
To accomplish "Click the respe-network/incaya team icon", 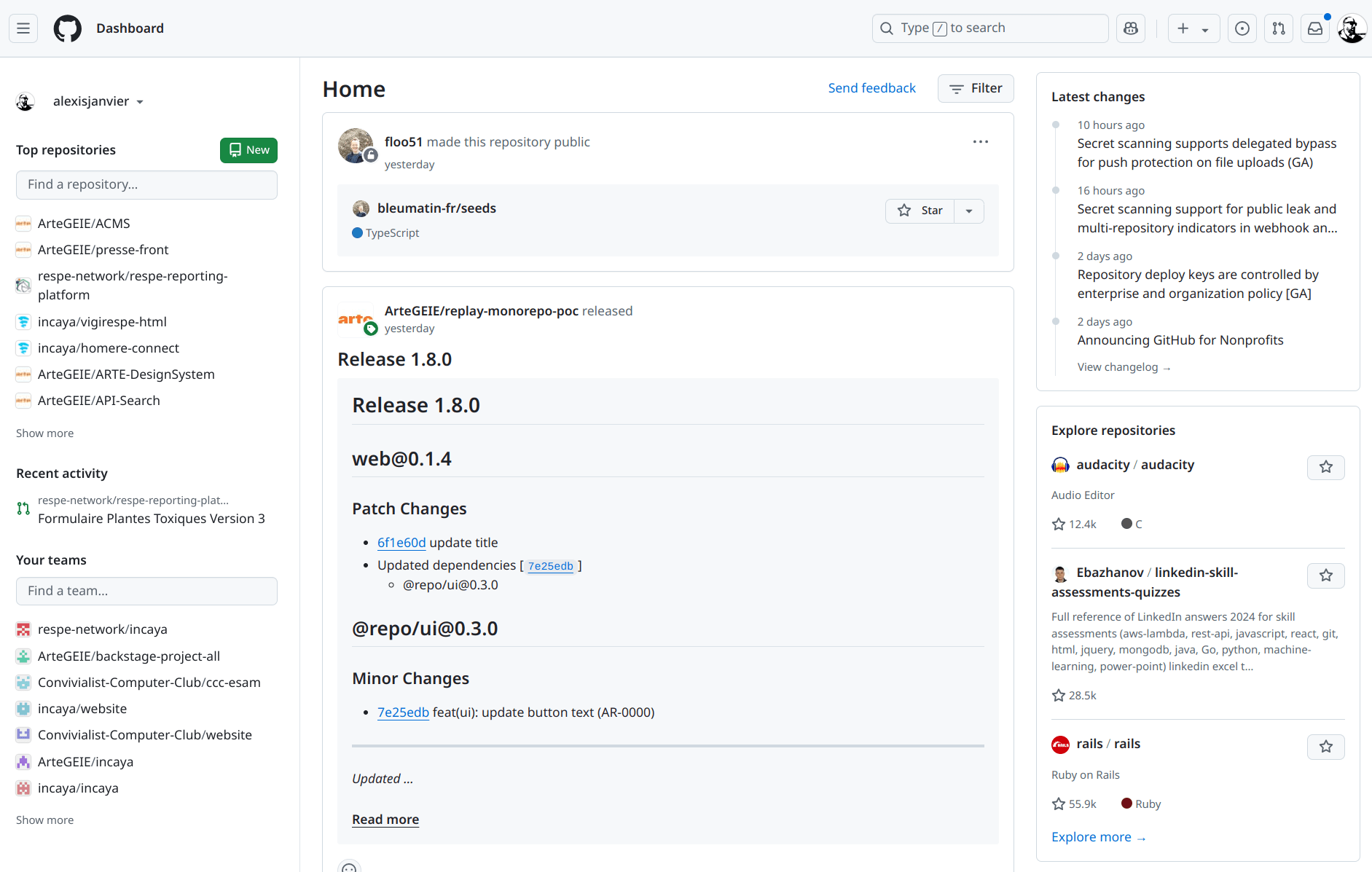I will pyautogui.click(x=23, y=629).
